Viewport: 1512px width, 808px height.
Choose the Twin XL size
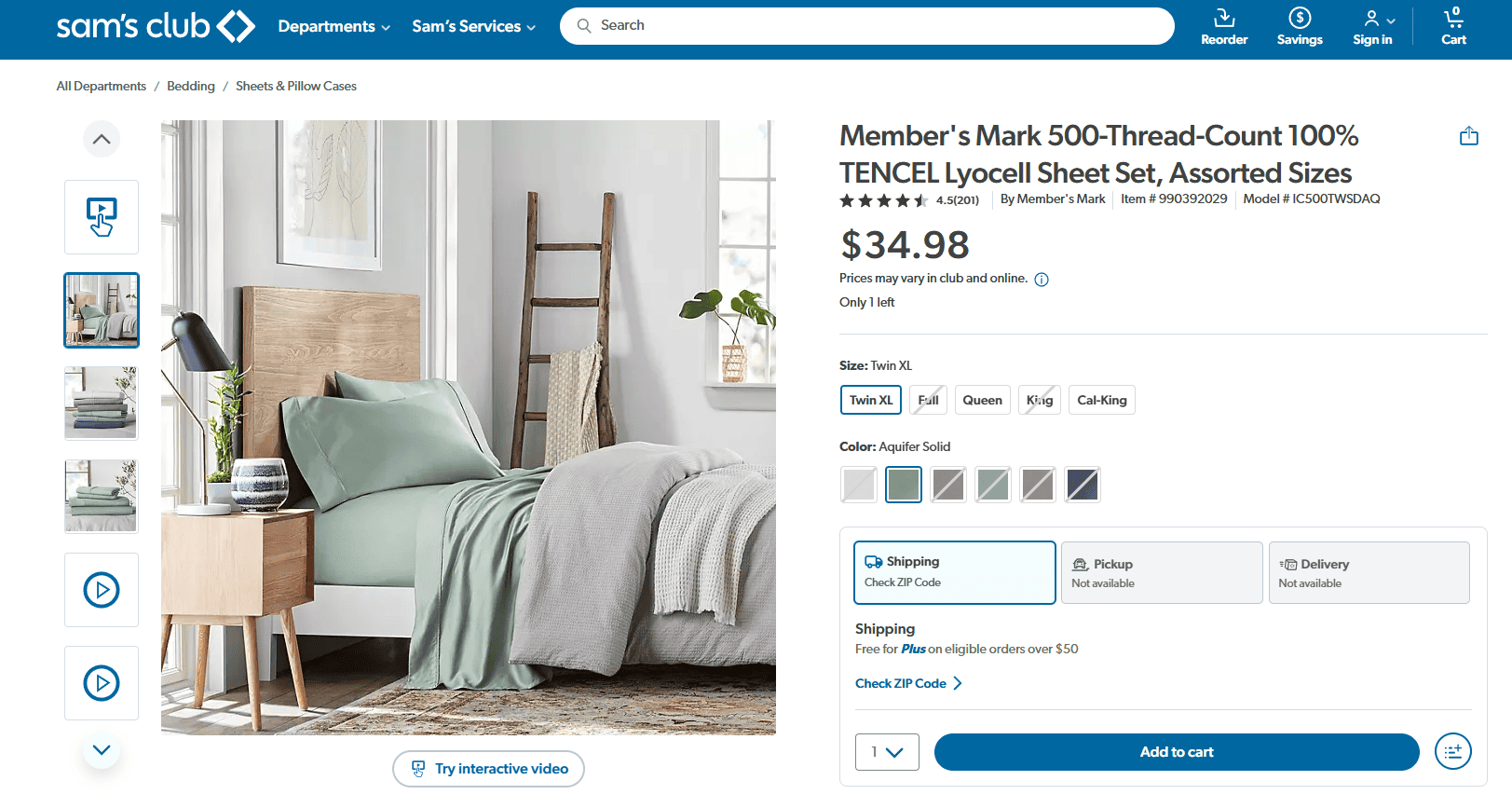pos(871,400)
